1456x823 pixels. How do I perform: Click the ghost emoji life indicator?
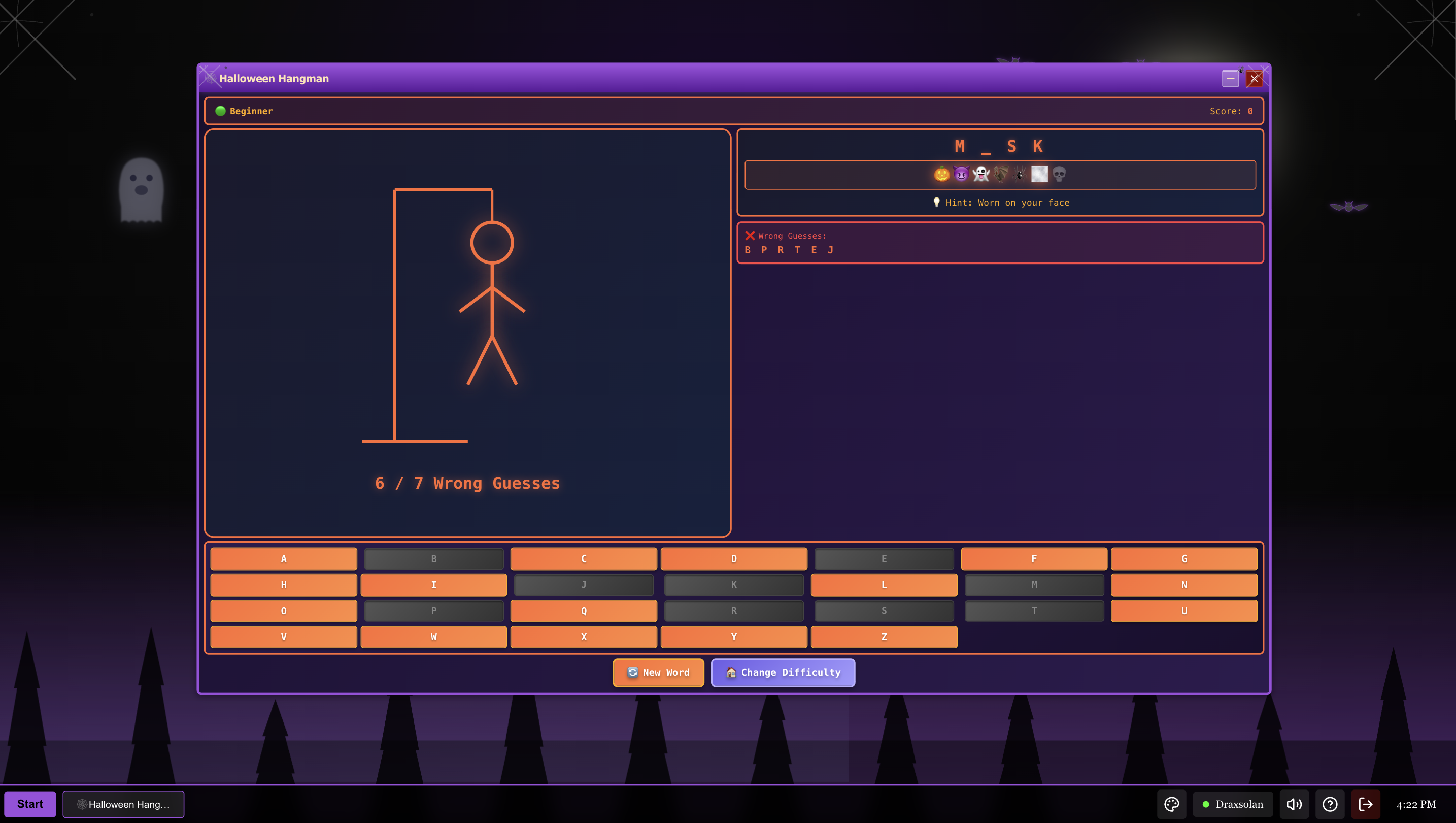tap(980, 174)
